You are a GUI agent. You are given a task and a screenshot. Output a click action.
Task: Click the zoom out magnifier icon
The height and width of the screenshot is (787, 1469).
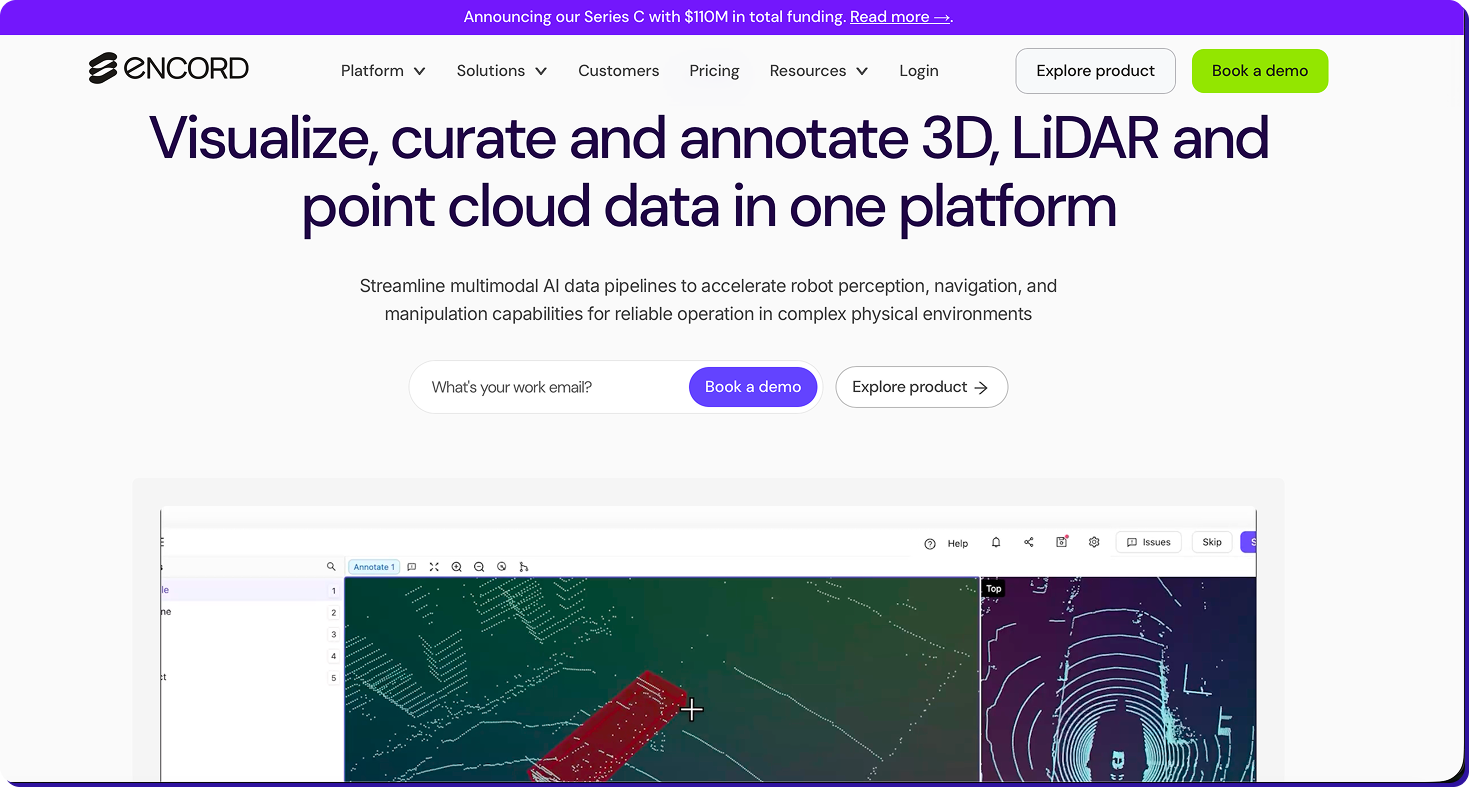pyautogui.click(x=479, y=567)
